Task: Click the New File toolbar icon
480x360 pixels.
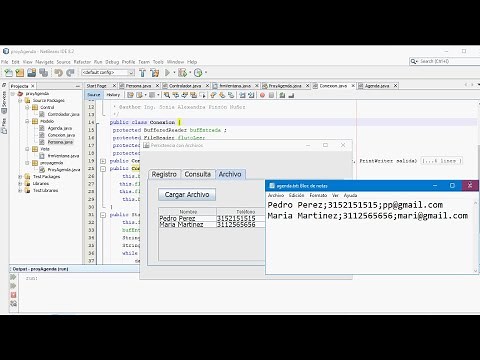Action: 8,72
